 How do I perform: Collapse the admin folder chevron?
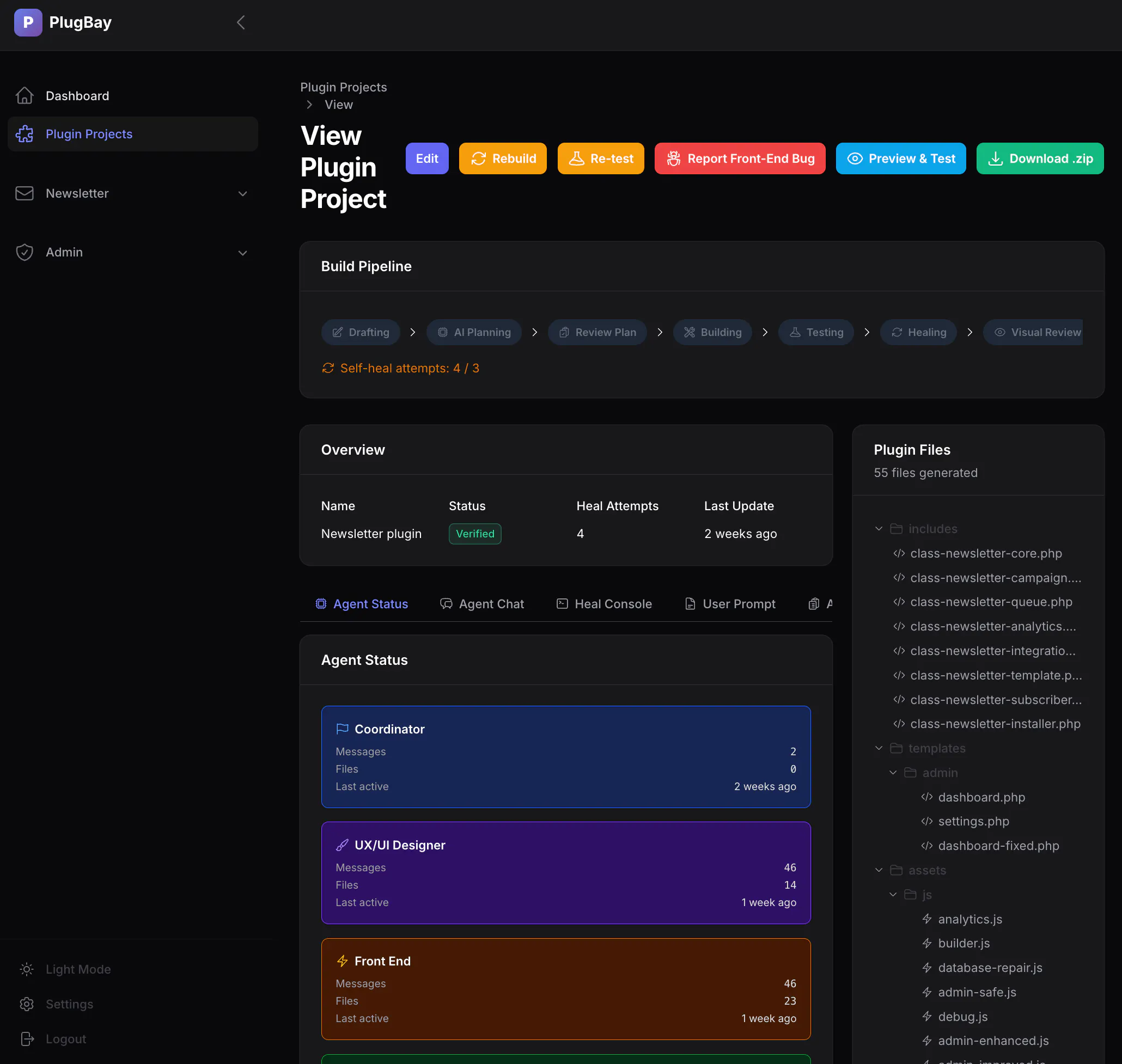pyautogui.click(x=893, y=773)
